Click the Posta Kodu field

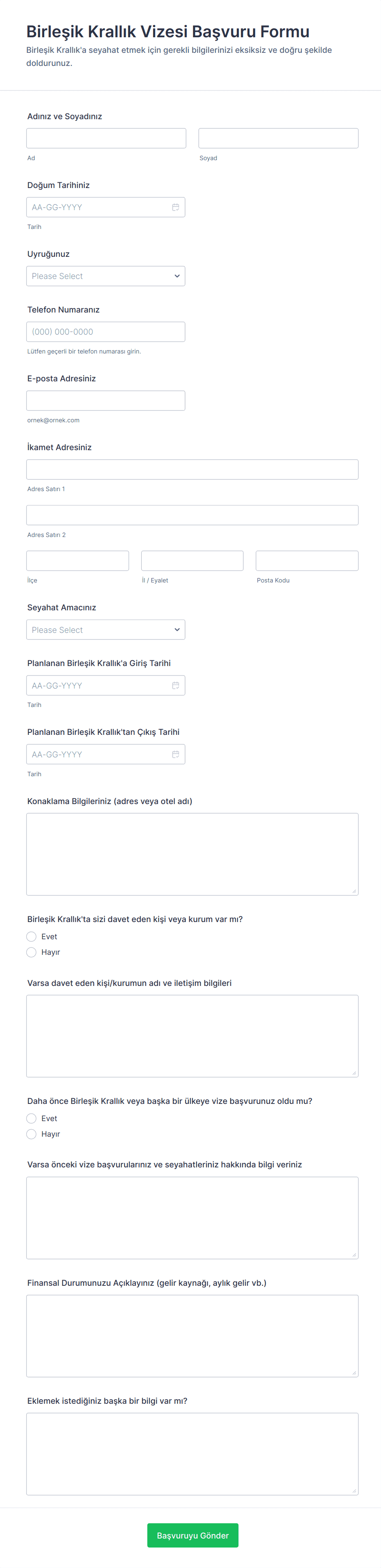[x=307, y=561]
